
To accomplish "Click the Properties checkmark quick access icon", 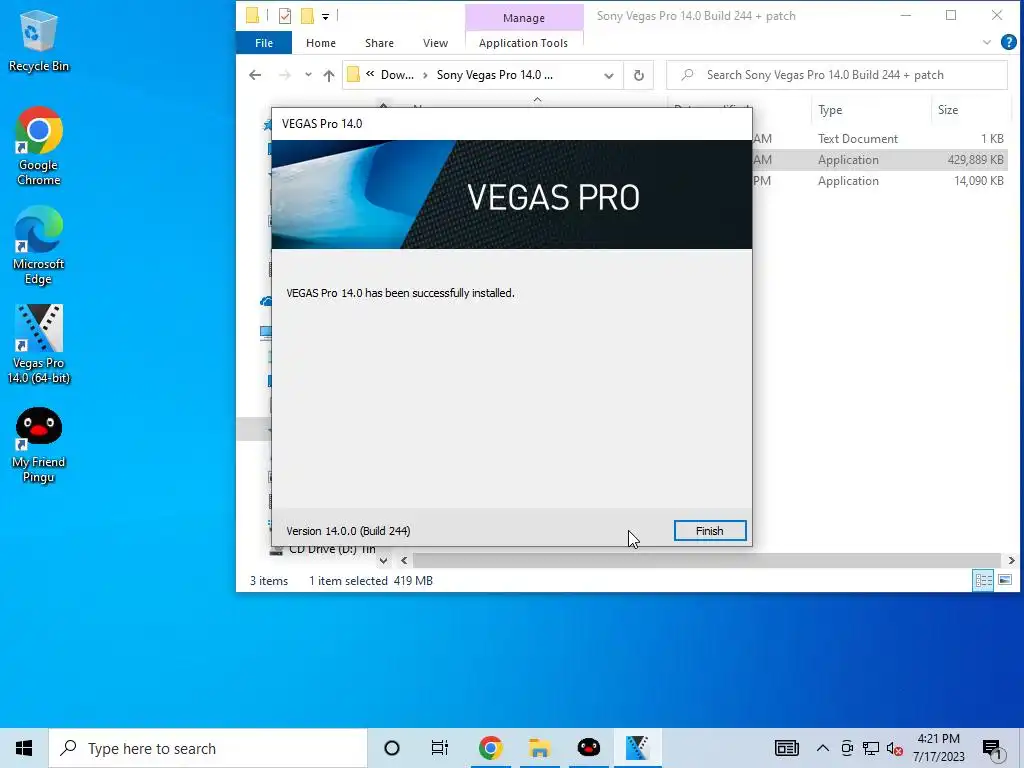I will point(285,16).
